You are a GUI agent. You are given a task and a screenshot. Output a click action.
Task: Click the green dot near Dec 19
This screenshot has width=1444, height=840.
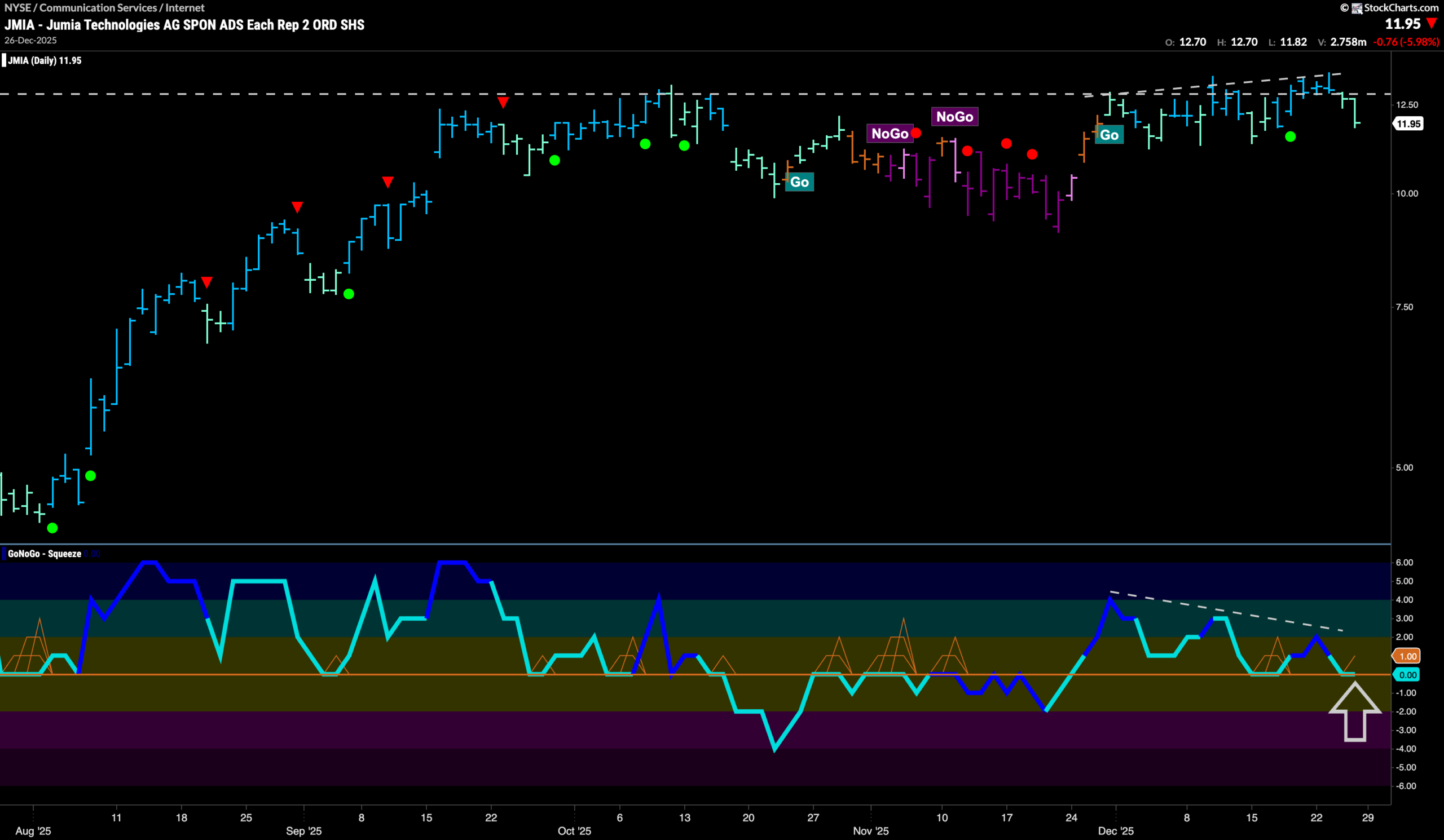[1291, 137]
